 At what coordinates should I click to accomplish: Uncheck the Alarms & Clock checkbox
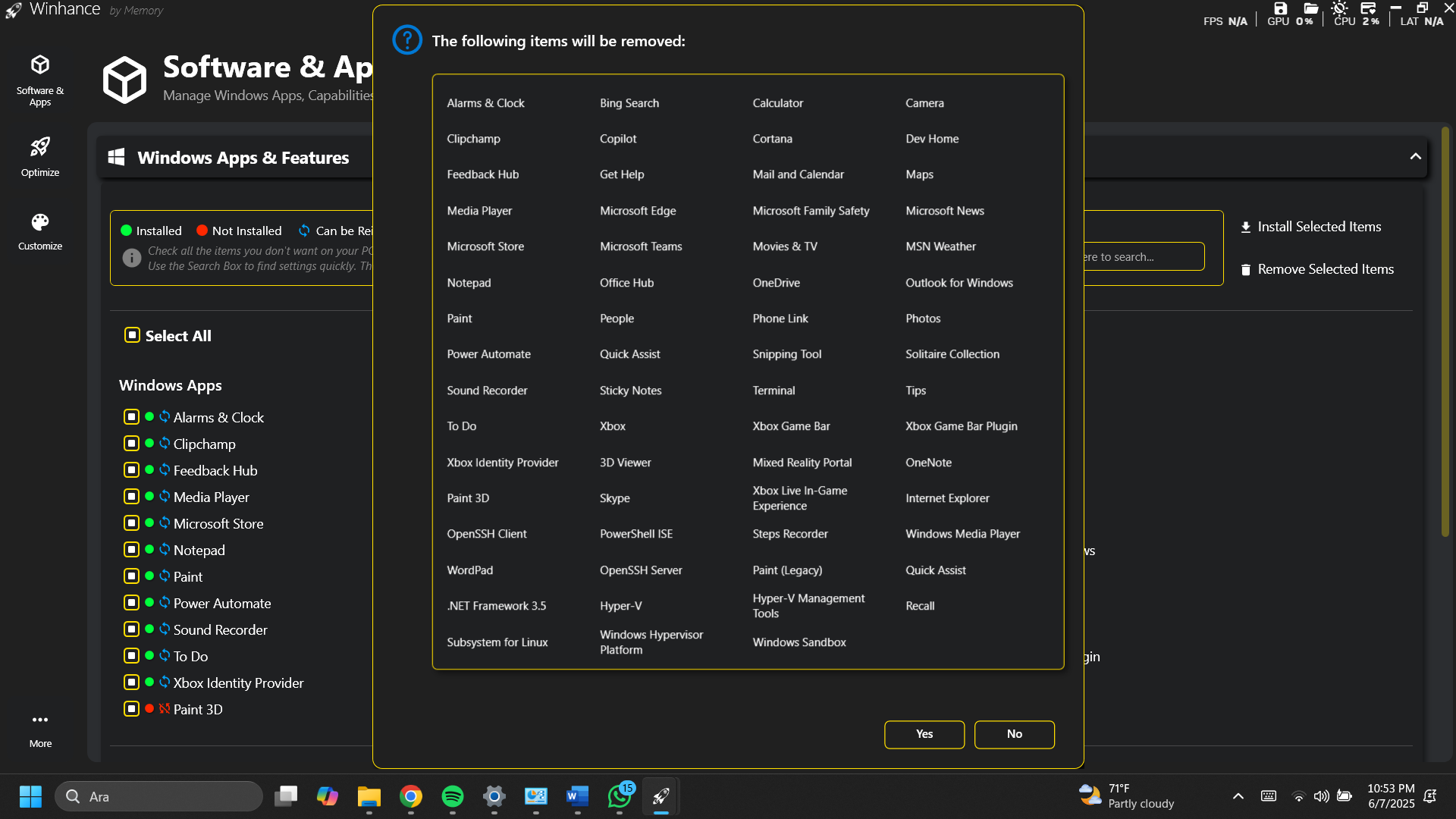coord(131,417)
